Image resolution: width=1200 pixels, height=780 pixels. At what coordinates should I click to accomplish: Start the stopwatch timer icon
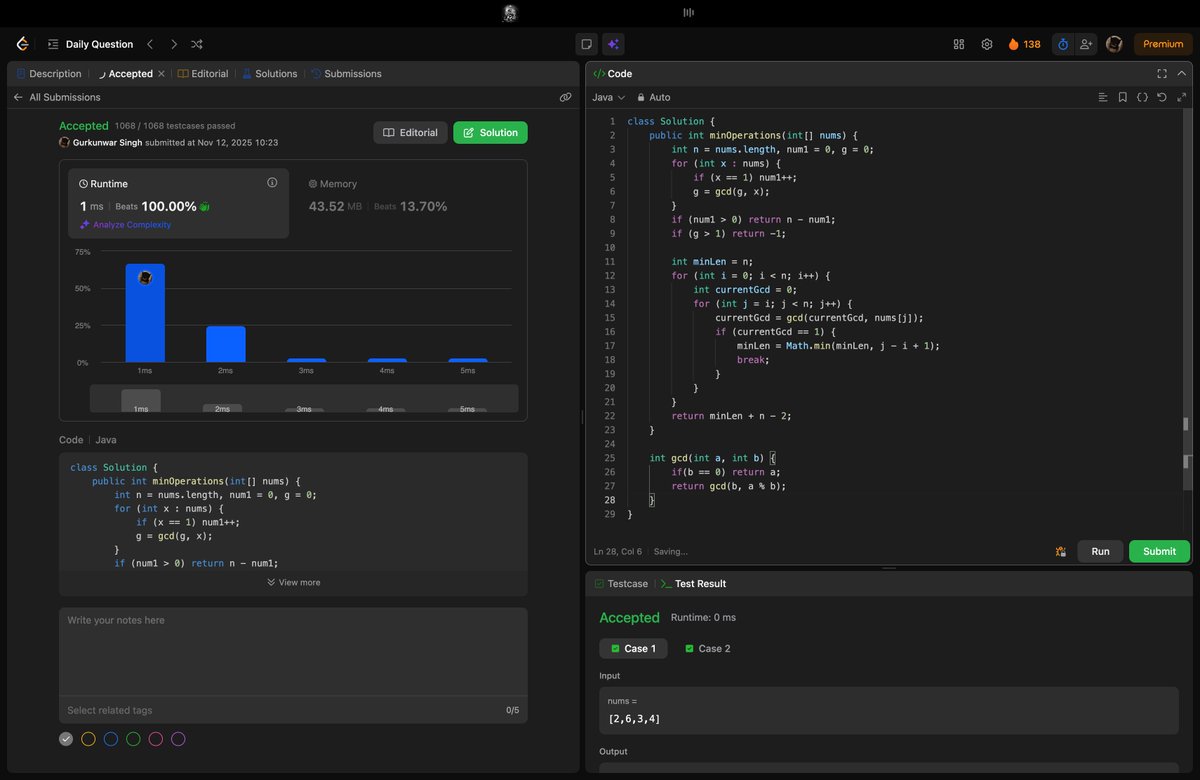1063,44
